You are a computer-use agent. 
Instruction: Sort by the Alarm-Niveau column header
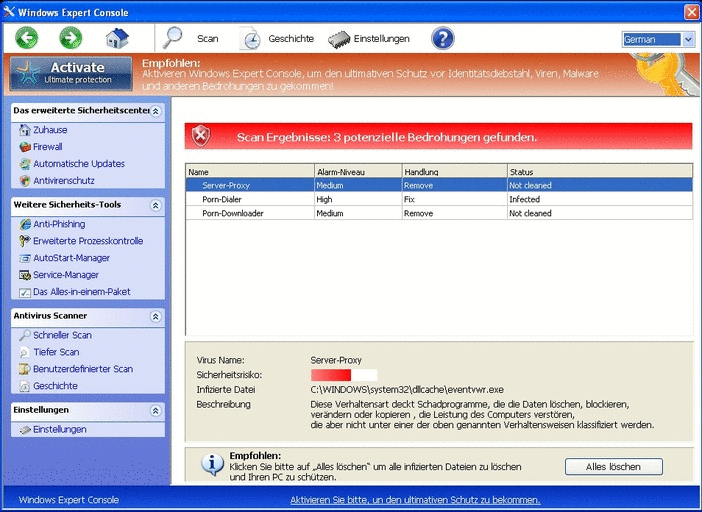coord(358,171)
